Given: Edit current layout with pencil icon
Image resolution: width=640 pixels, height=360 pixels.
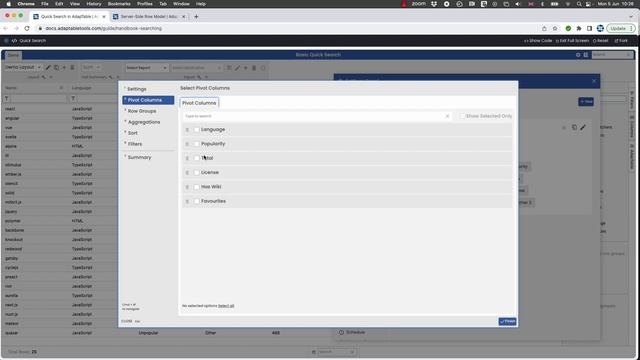Looking at the screenshot, I should (x=48, y=67).
